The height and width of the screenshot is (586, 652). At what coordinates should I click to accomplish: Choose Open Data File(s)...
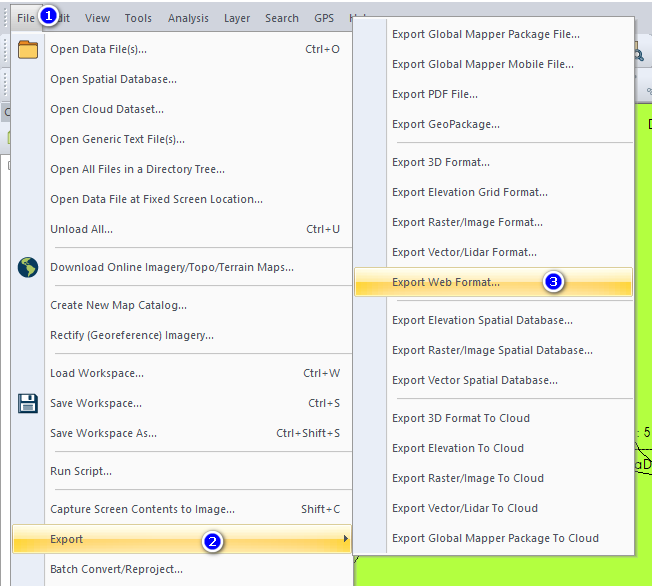point(182,49)
